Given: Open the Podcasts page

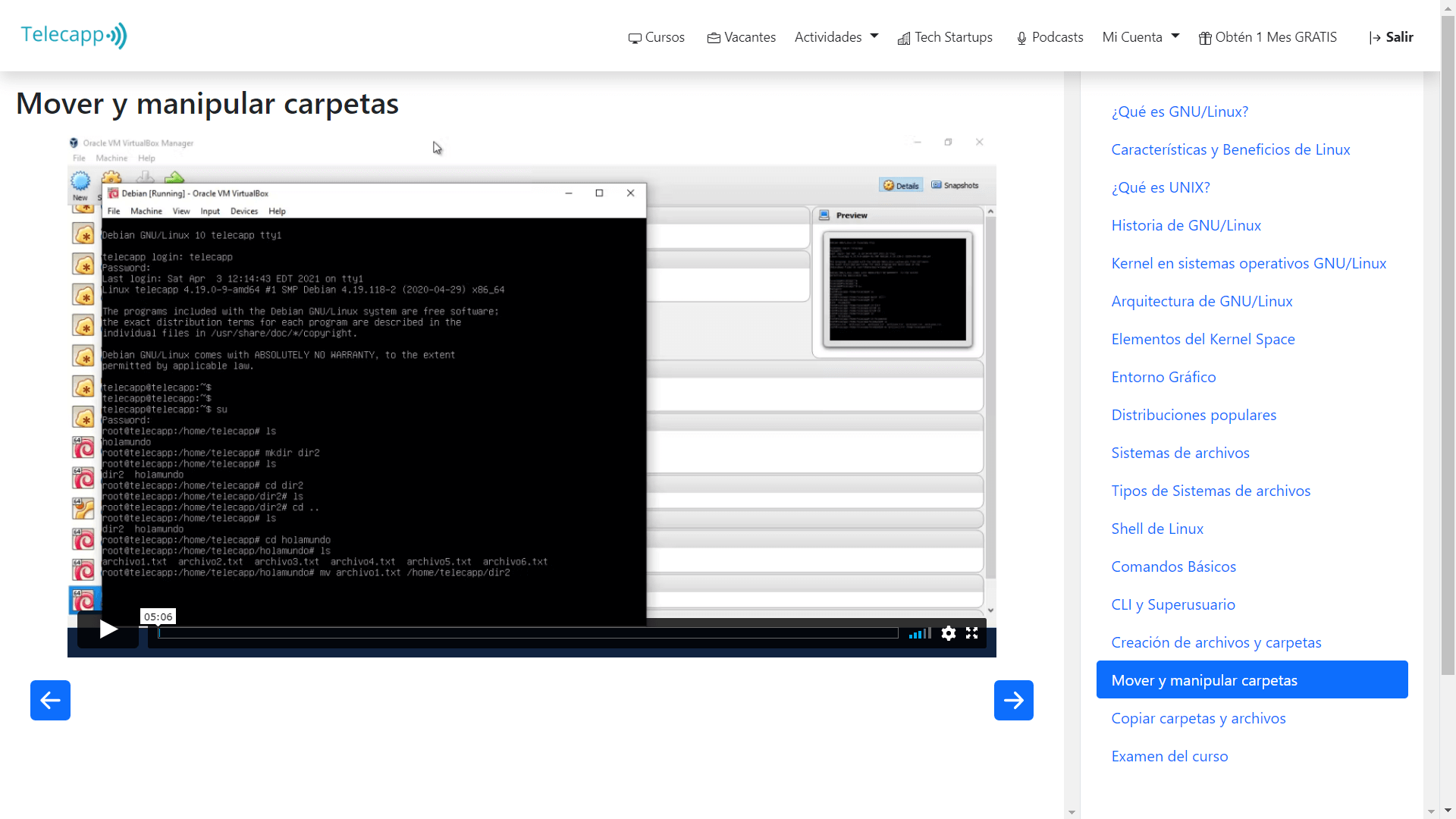Looking at the screenshot, I should (1050, 37).
